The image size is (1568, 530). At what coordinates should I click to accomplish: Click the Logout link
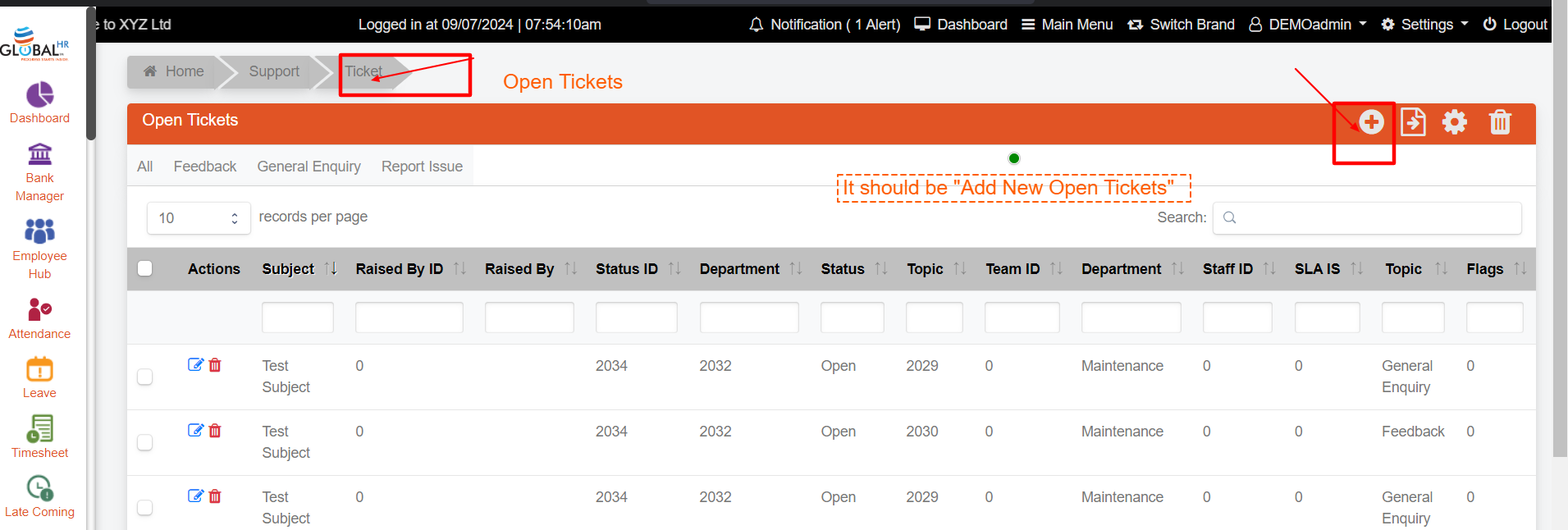click(x=1515, y=25)
